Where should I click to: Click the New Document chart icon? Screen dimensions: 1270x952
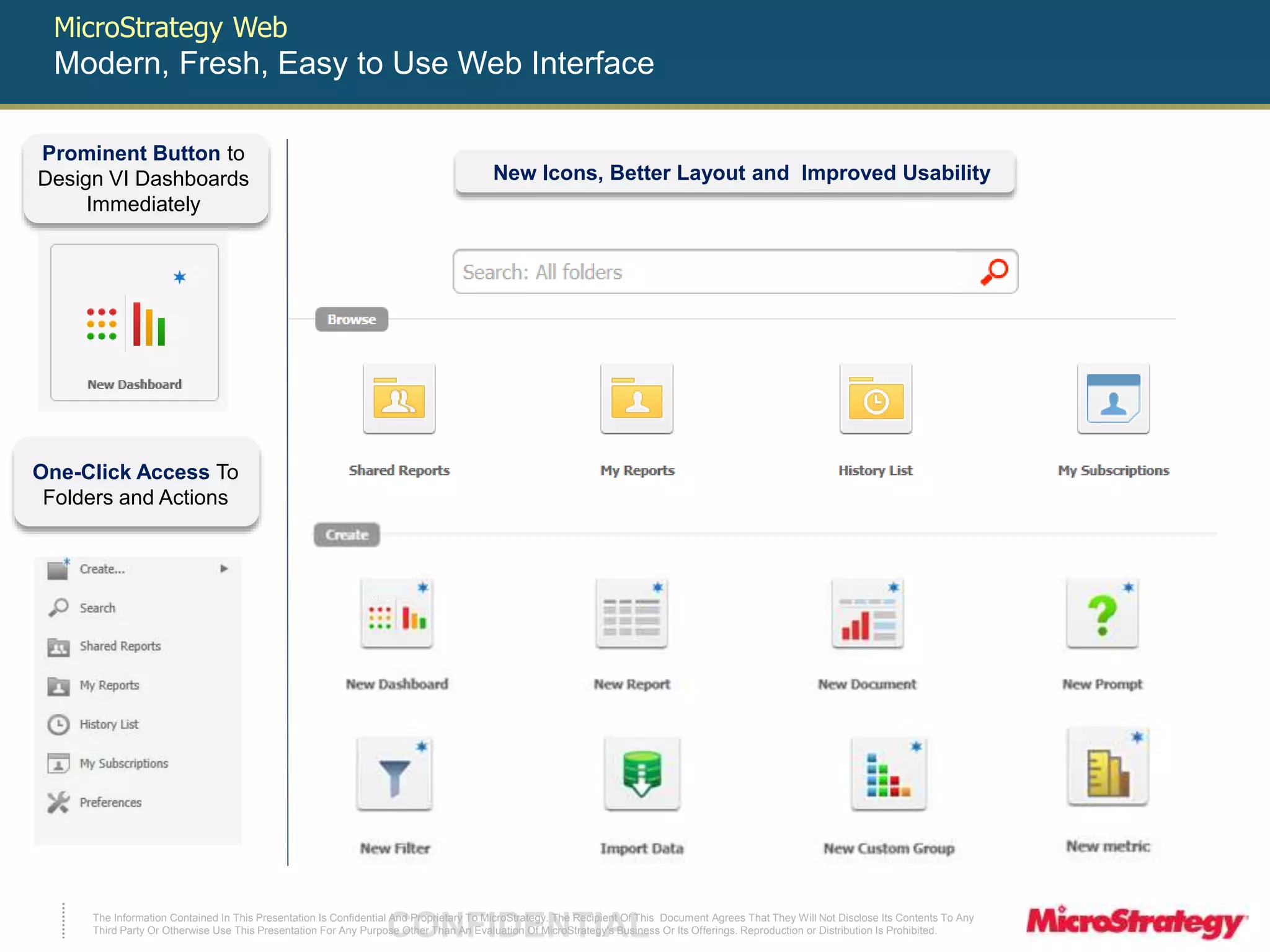click(868, 613)
